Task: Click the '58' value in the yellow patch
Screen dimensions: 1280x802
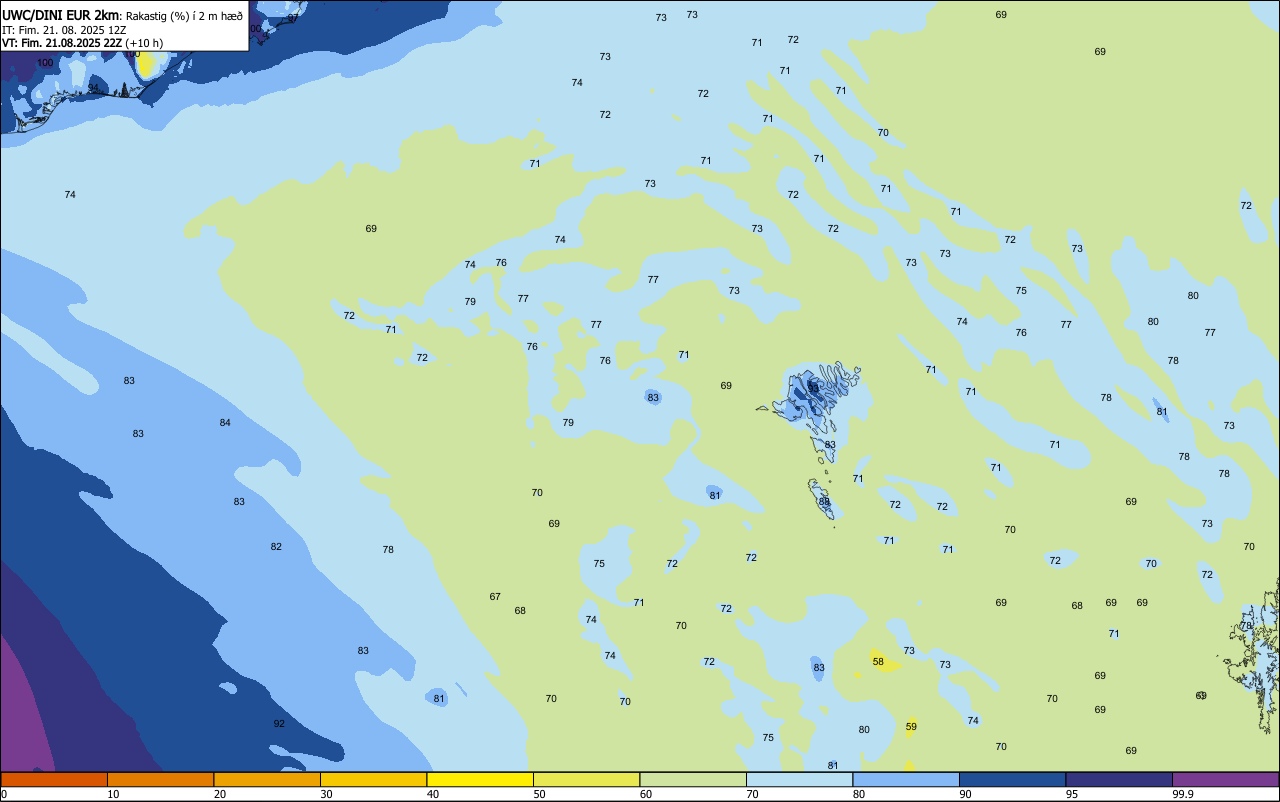Action: (878, 662)
